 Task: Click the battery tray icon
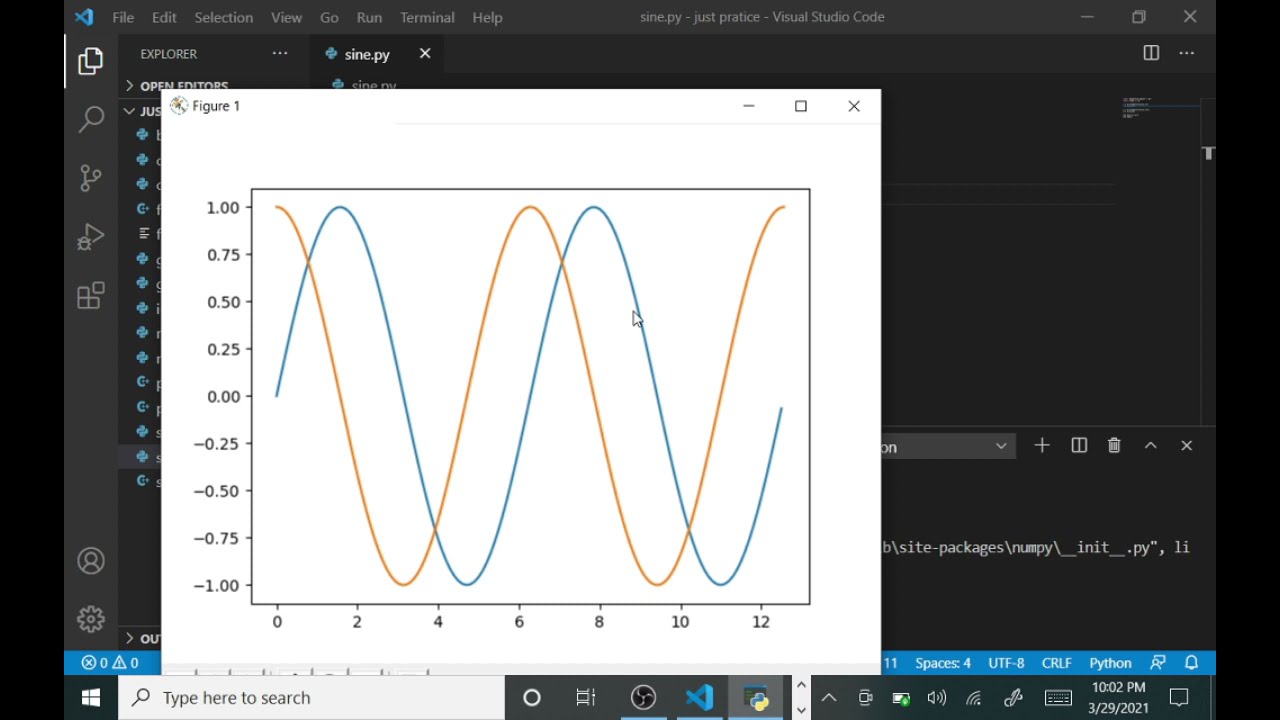(901, 698)
